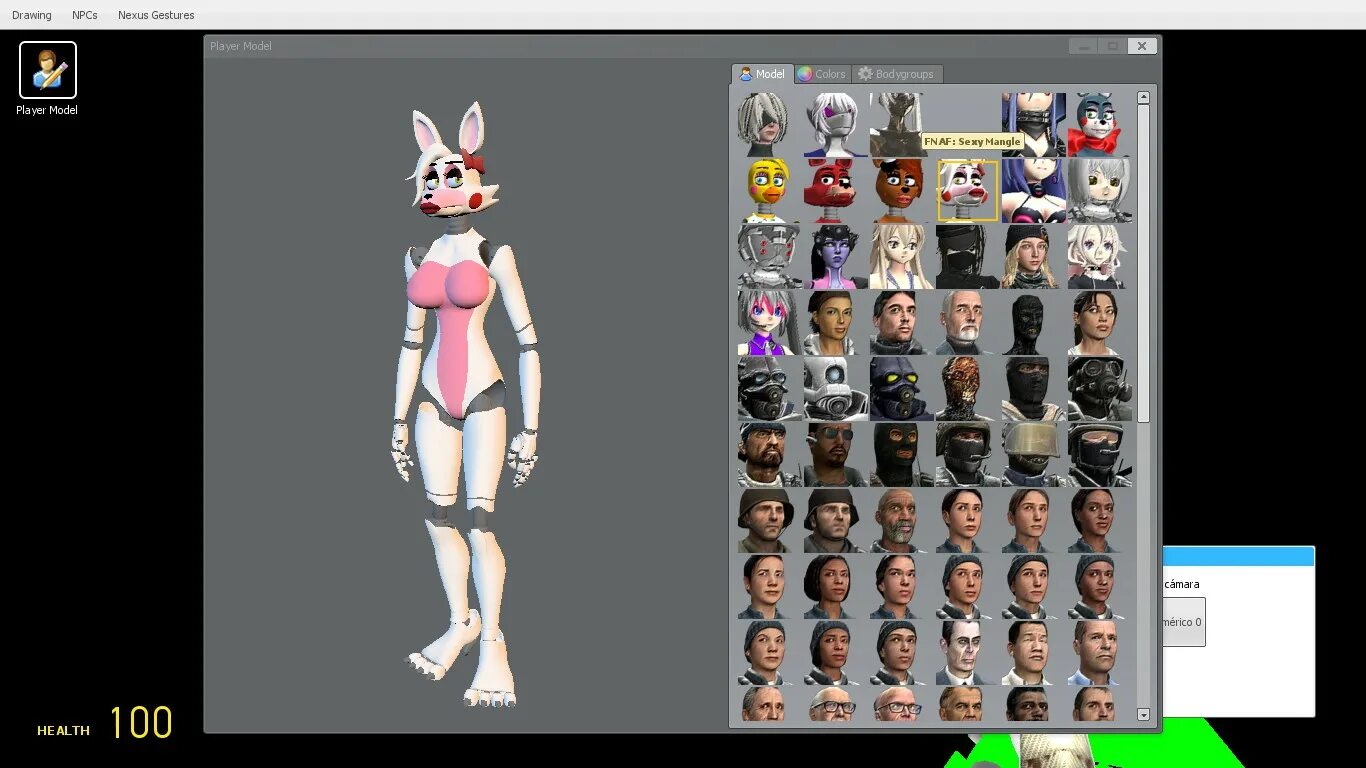
Task: Click the model list scrollbar thumb
Action: [1143, 263]
